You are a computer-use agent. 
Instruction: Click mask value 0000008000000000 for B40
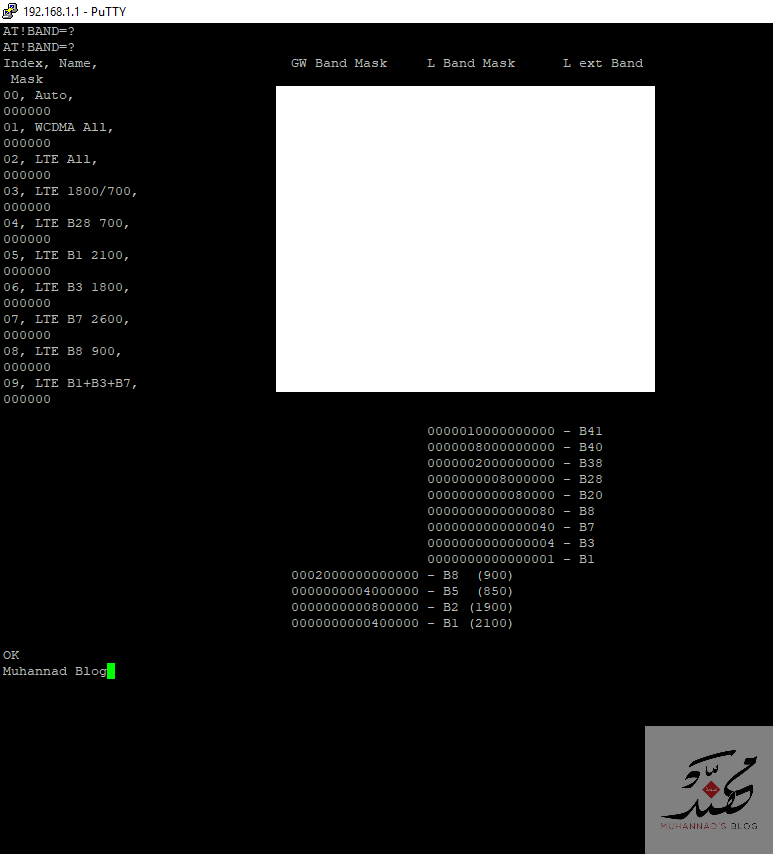click(491, 447)
